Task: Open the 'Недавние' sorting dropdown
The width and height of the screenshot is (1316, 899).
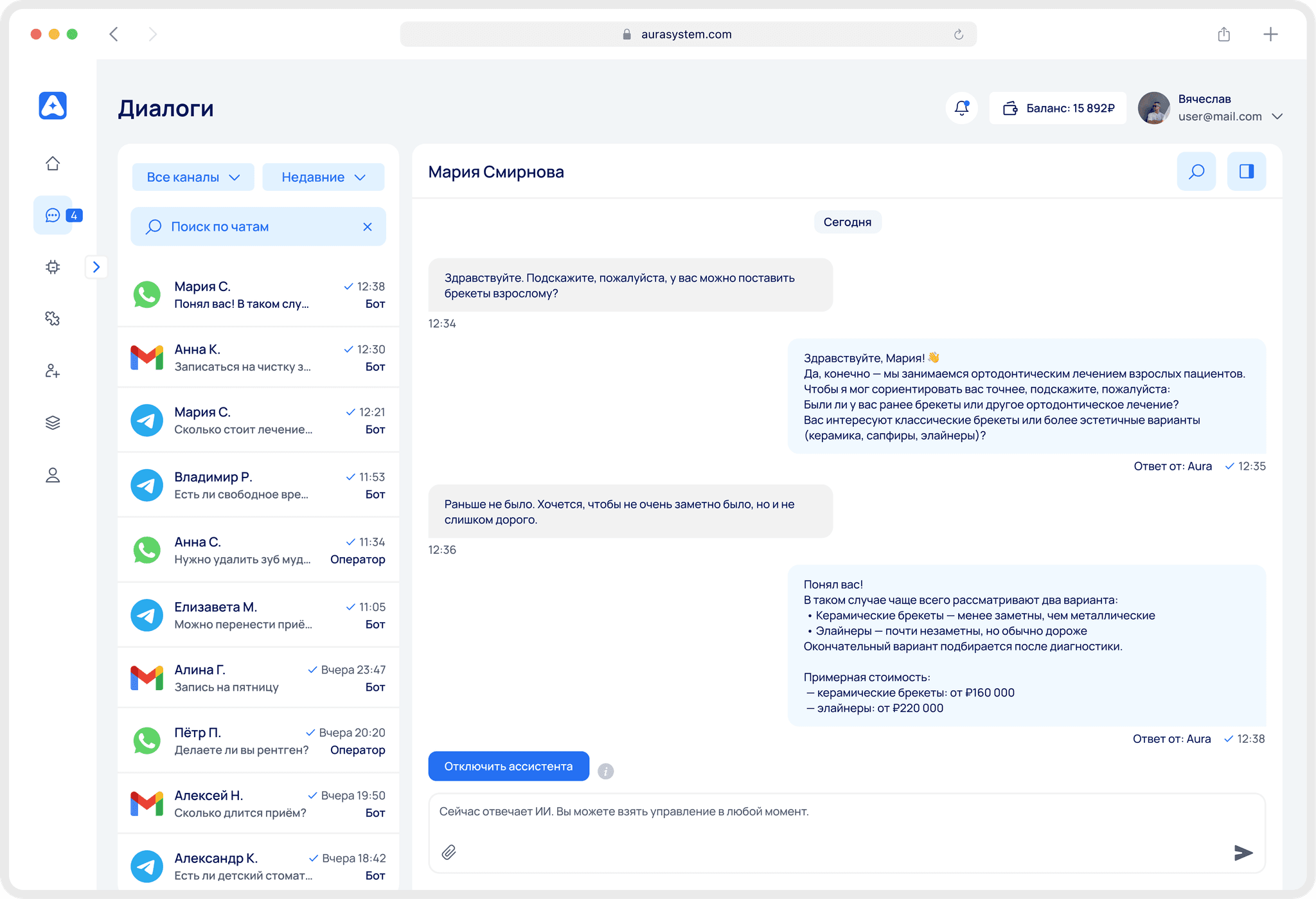Action: coord(323,177)
